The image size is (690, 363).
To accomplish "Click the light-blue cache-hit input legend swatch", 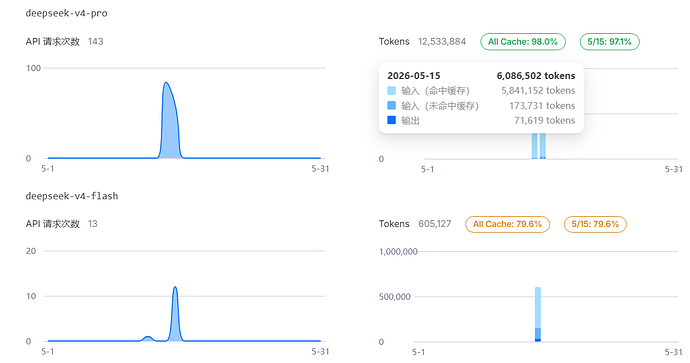I will (391, 91).
